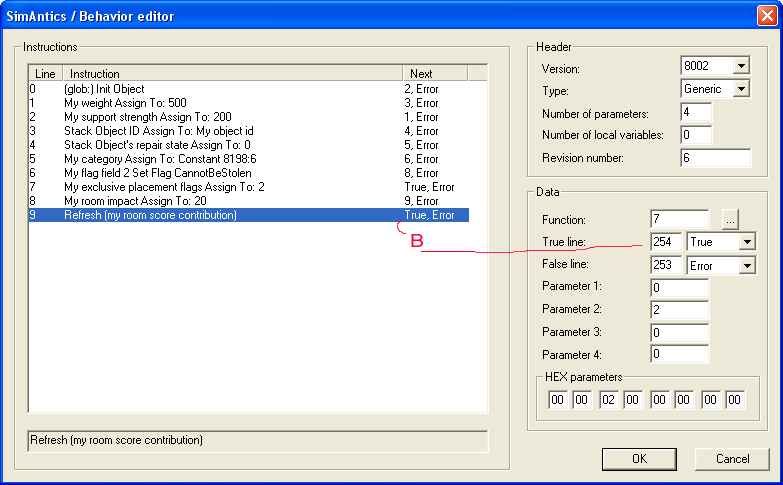Dismiss dialog with Cancel button

pyautogui.click(x=732, y=459)
